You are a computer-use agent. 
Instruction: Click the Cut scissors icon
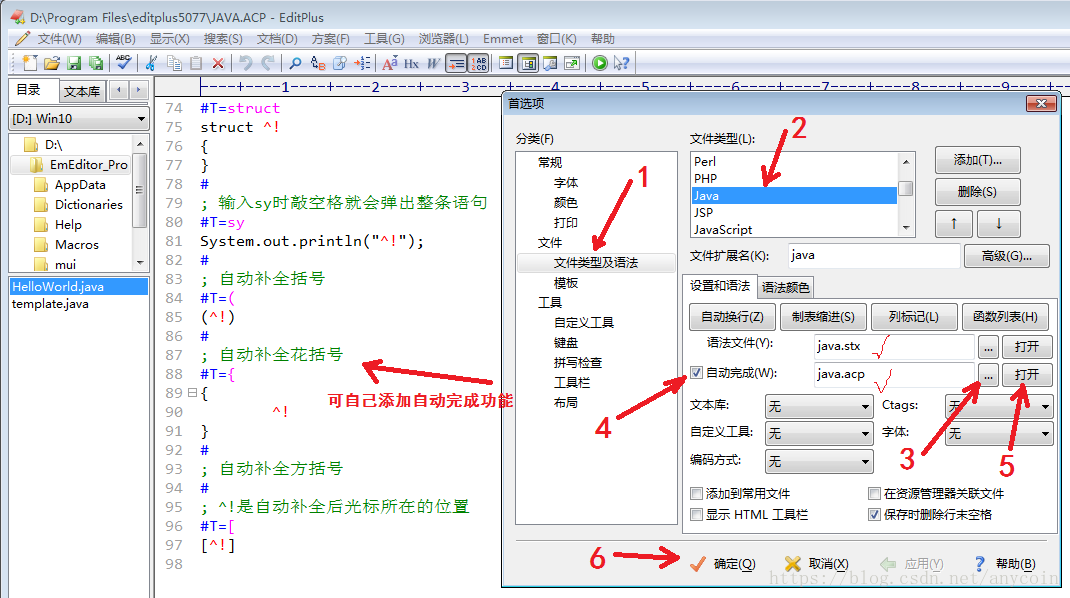pyautogui.click(x=152, y=63)
